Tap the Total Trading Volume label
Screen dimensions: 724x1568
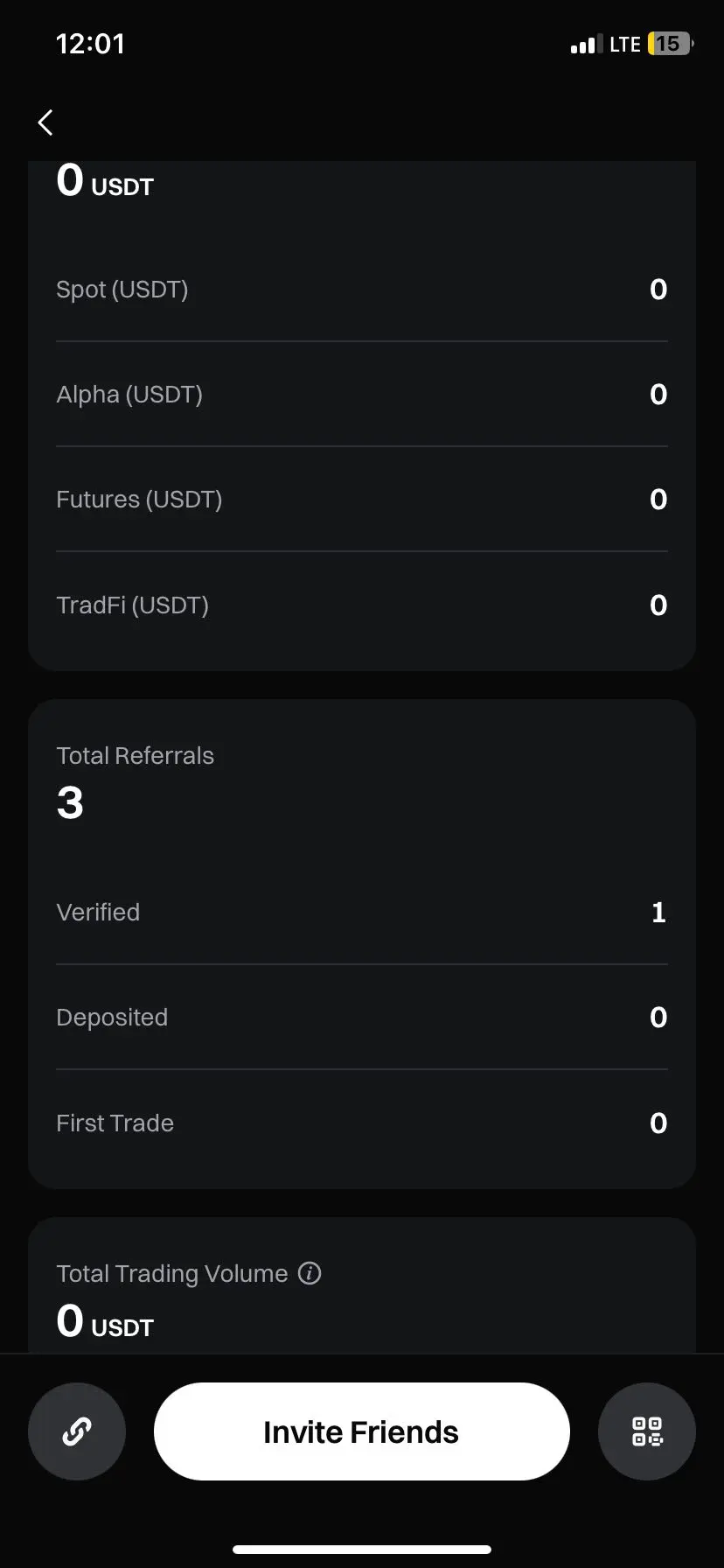pos(172,1274)
